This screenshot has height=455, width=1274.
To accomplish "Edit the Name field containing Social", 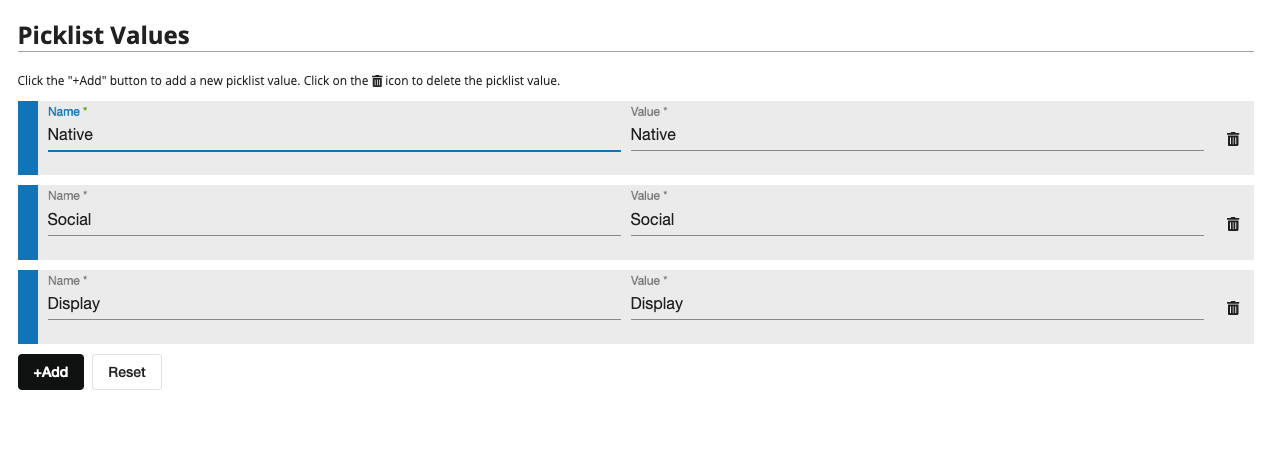I will coord(334,220).
